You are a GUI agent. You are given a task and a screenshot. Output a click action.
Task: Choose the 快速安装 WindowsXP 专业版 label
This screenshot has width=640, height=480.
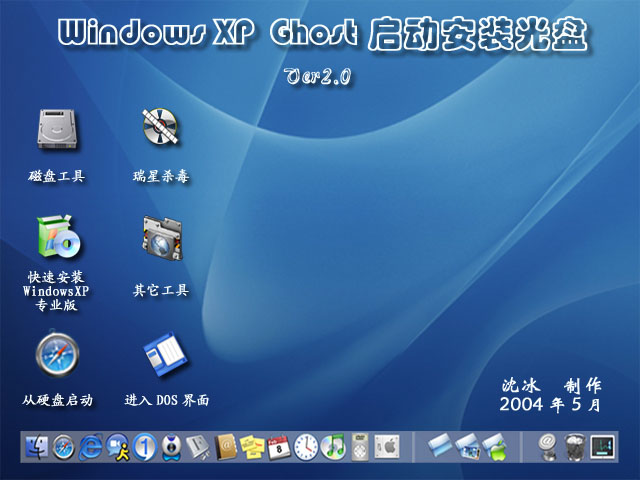[56, 291]
